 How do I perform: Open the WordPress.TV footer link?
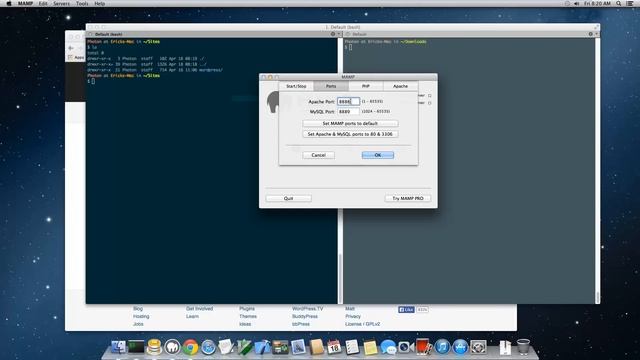pyautogui.click(x=307, y=309)
